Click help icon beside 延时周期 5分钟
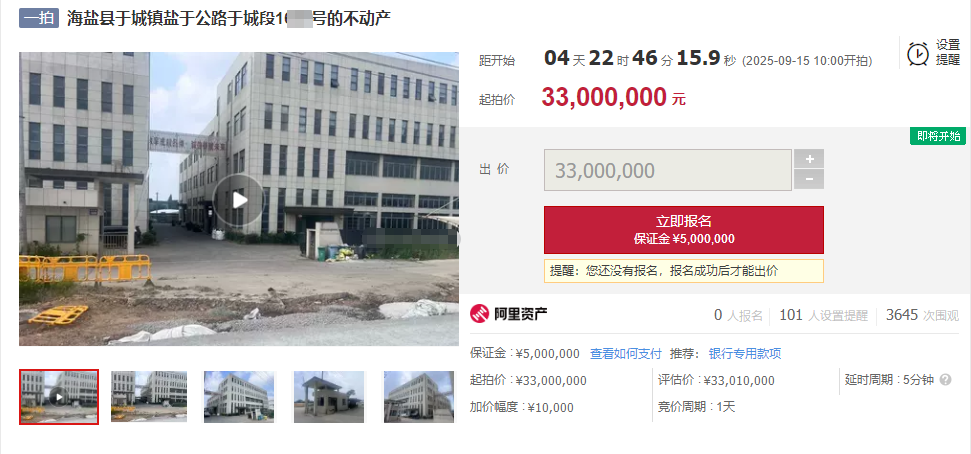Viewport: 971px width, 454px height. tap(945, 380)
